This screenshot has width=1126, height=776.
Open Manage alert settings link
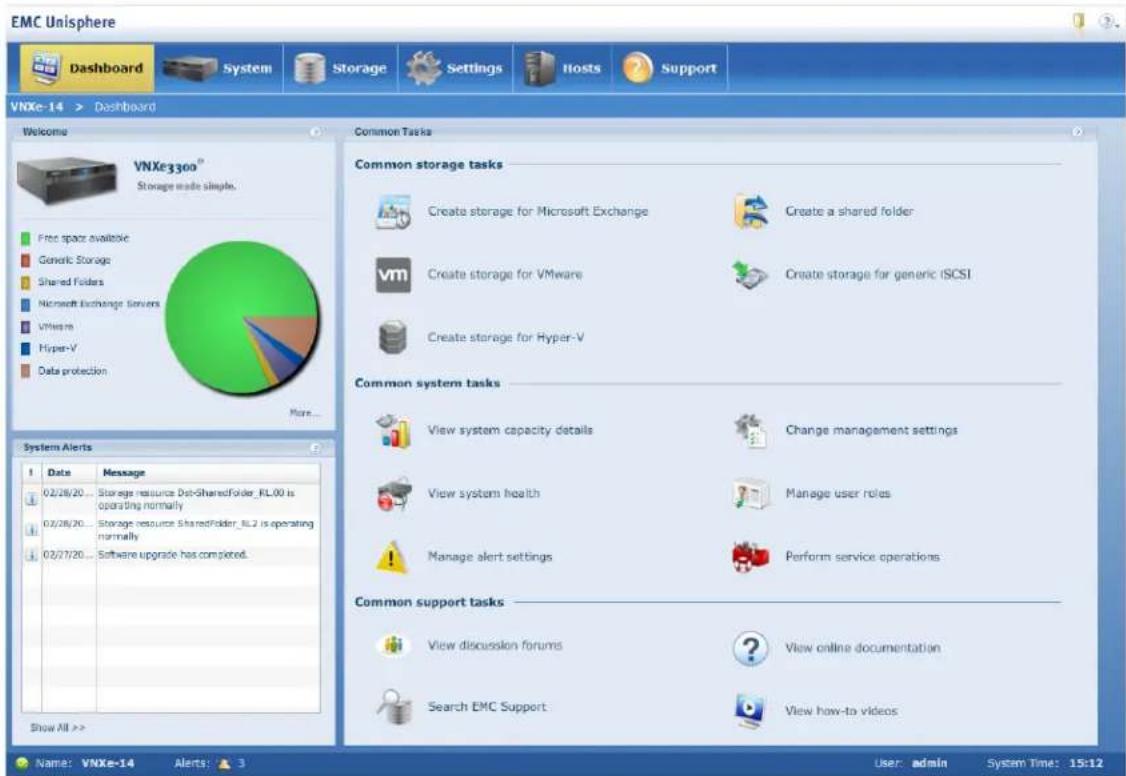490,557
